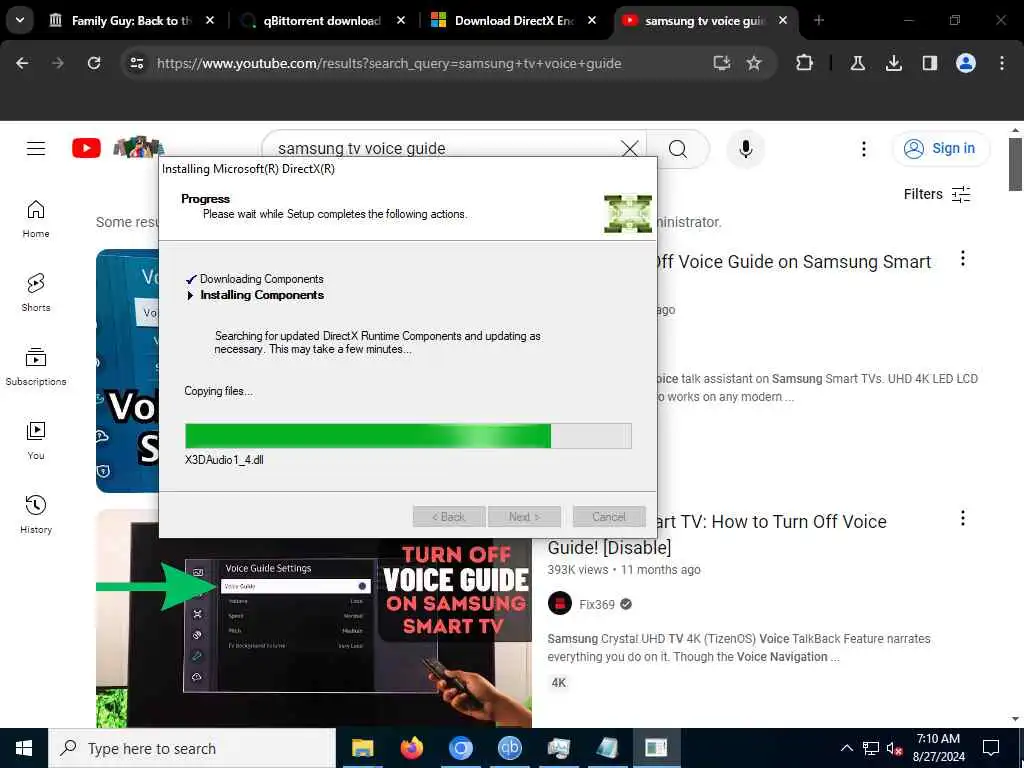Switch to the Family Guy tab
The image size is (1024, 768).
point(131,21)
